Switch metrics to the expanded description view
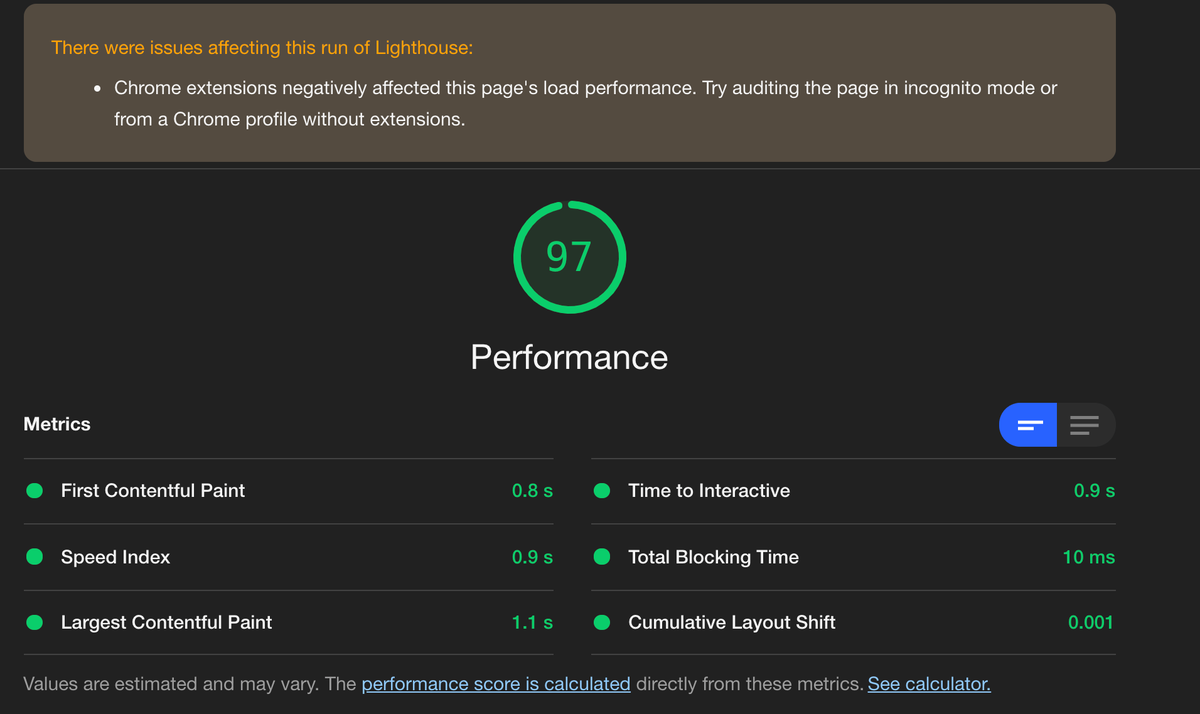The image size is (1200, 714). point(1086,425)
